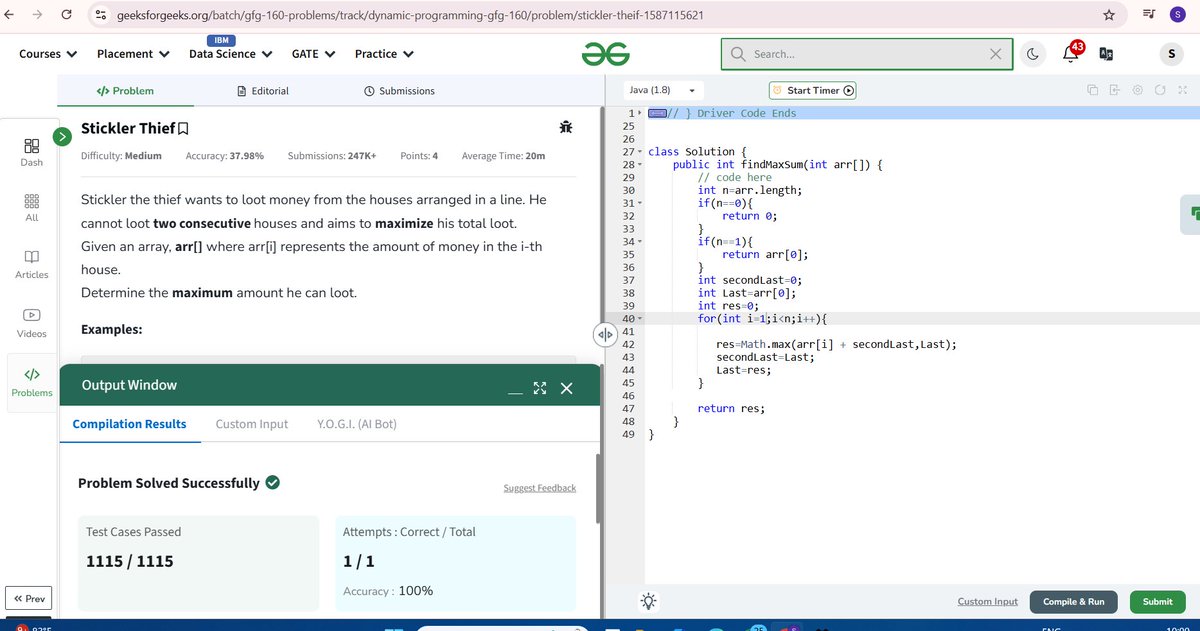The height and width of the screenshot is (631, 1200).
Task: Copy code using editor copy icon
Action: [x=1093, y=90]
